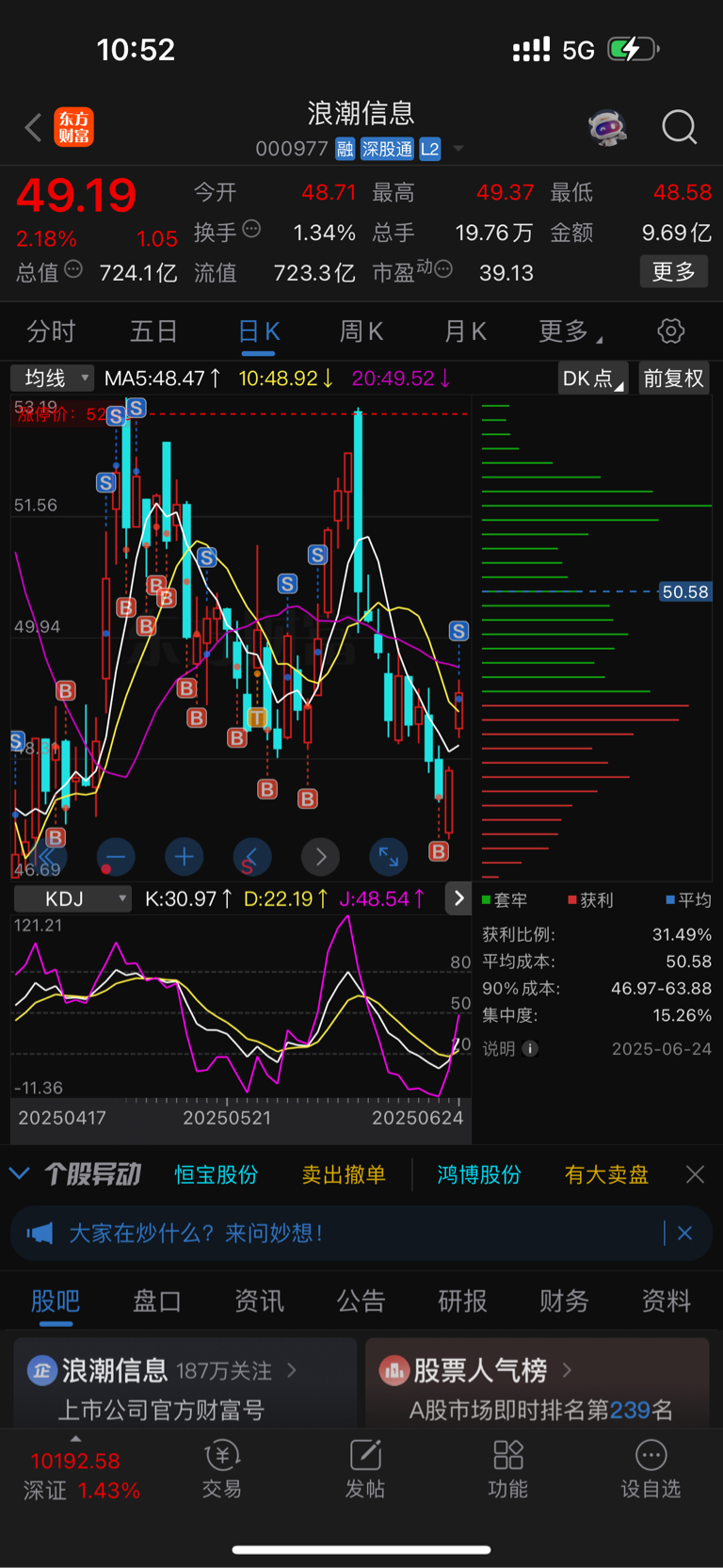
Task: Open chart settings gear icon
Action: coord(670,331)
